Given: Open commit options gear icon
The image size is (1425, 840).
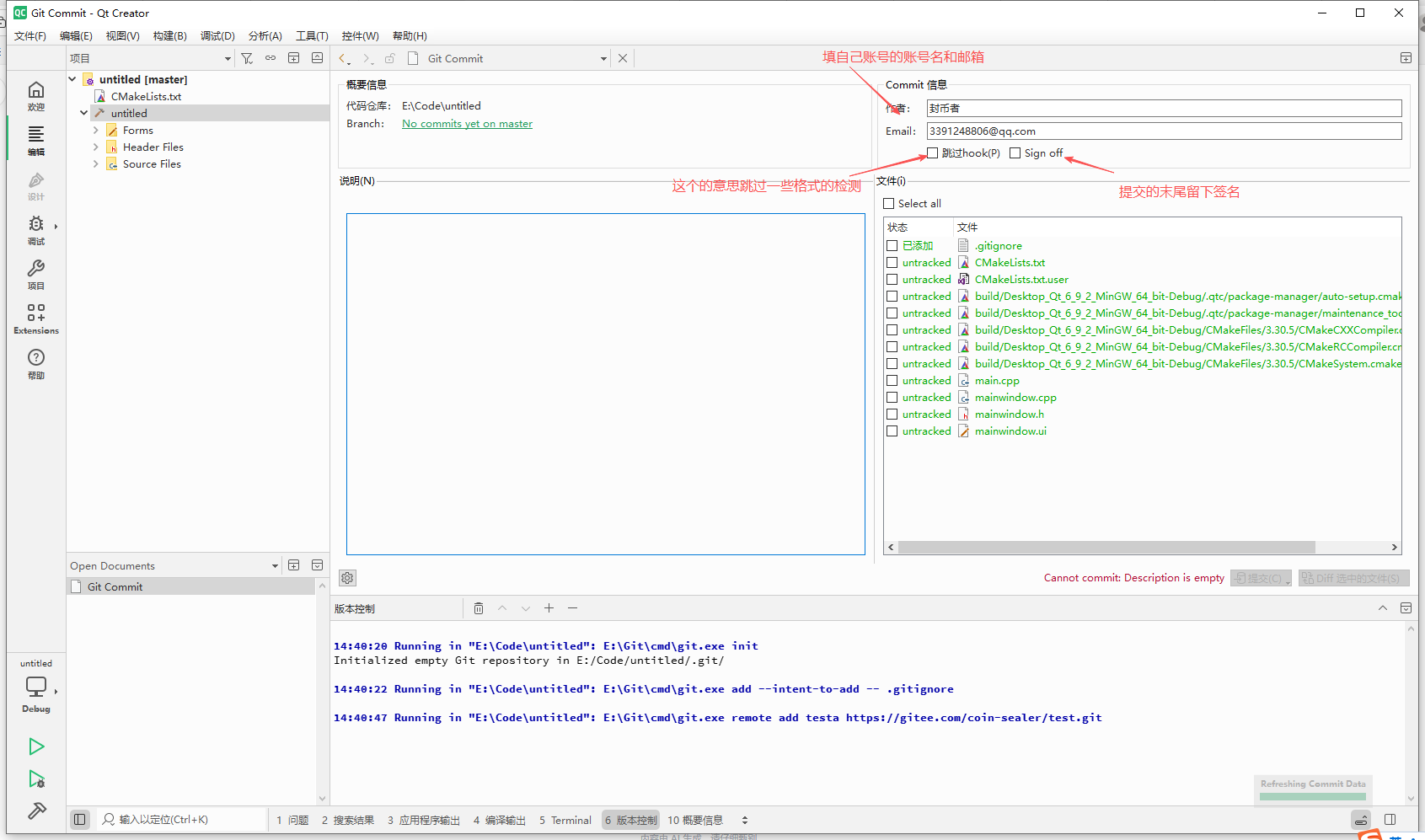Looking at the screenshot, I should (x=347, y=578).
